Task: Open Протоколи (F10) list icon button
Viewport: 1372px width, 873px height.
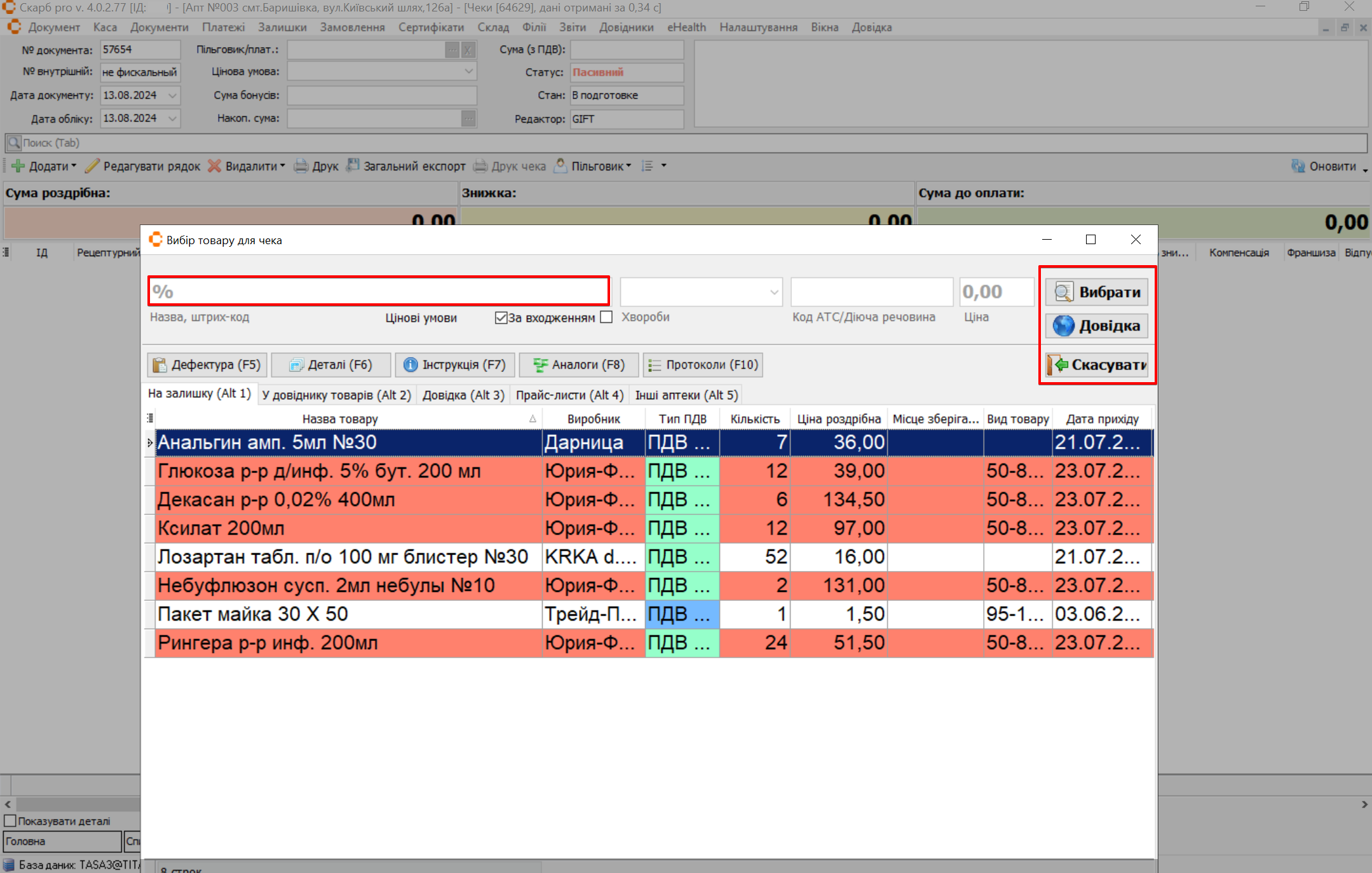Action: click(702, 365)
